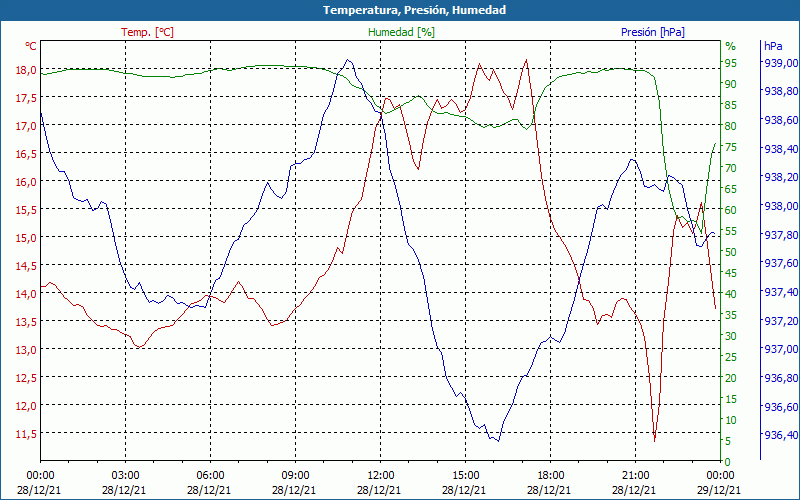Click the '°C' unit label on temperature axis
800x500 pixels.
pos(31,46)
